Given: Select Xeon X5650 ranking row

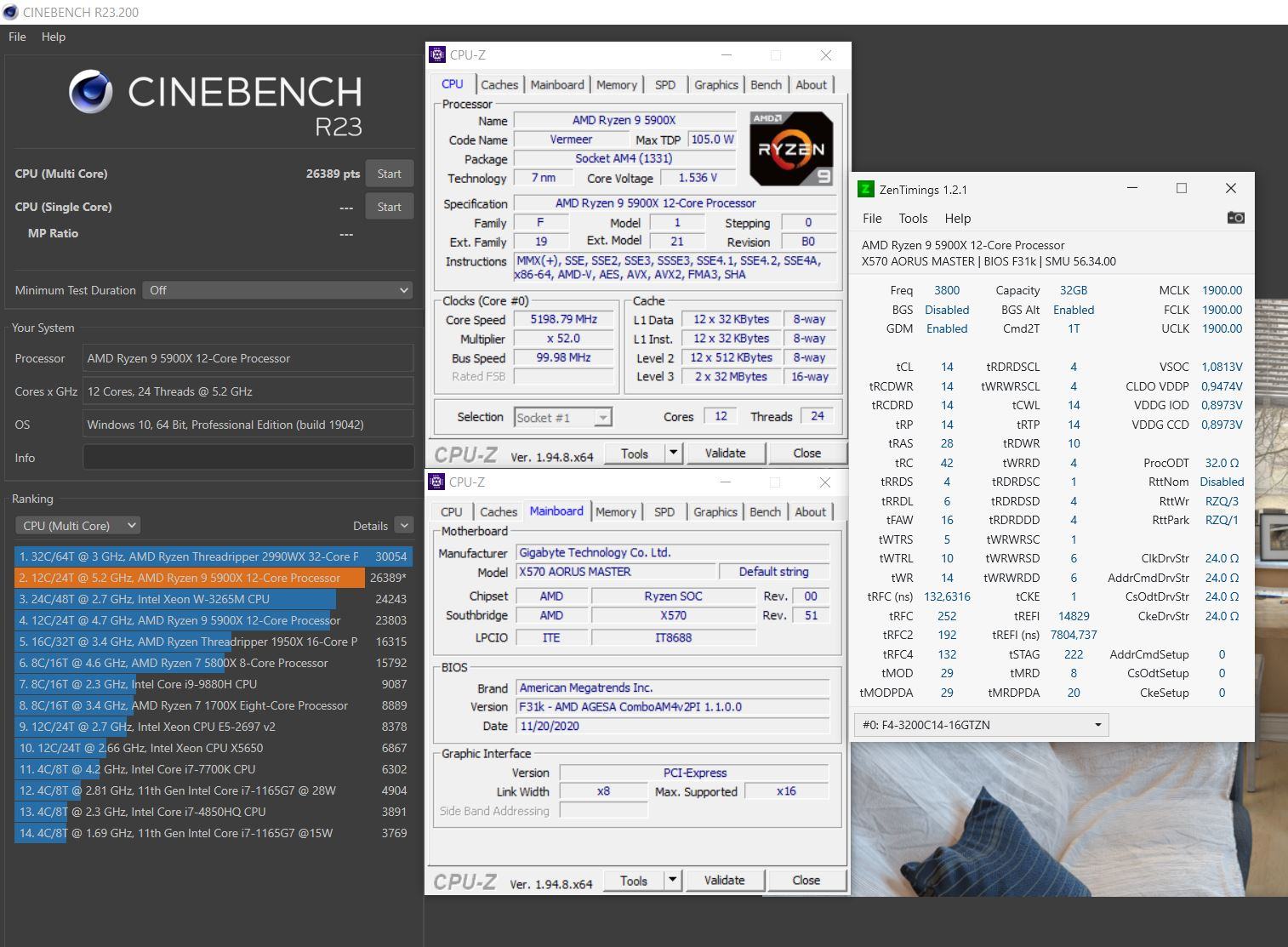Looking at the screenshot, I should [214, 748].
